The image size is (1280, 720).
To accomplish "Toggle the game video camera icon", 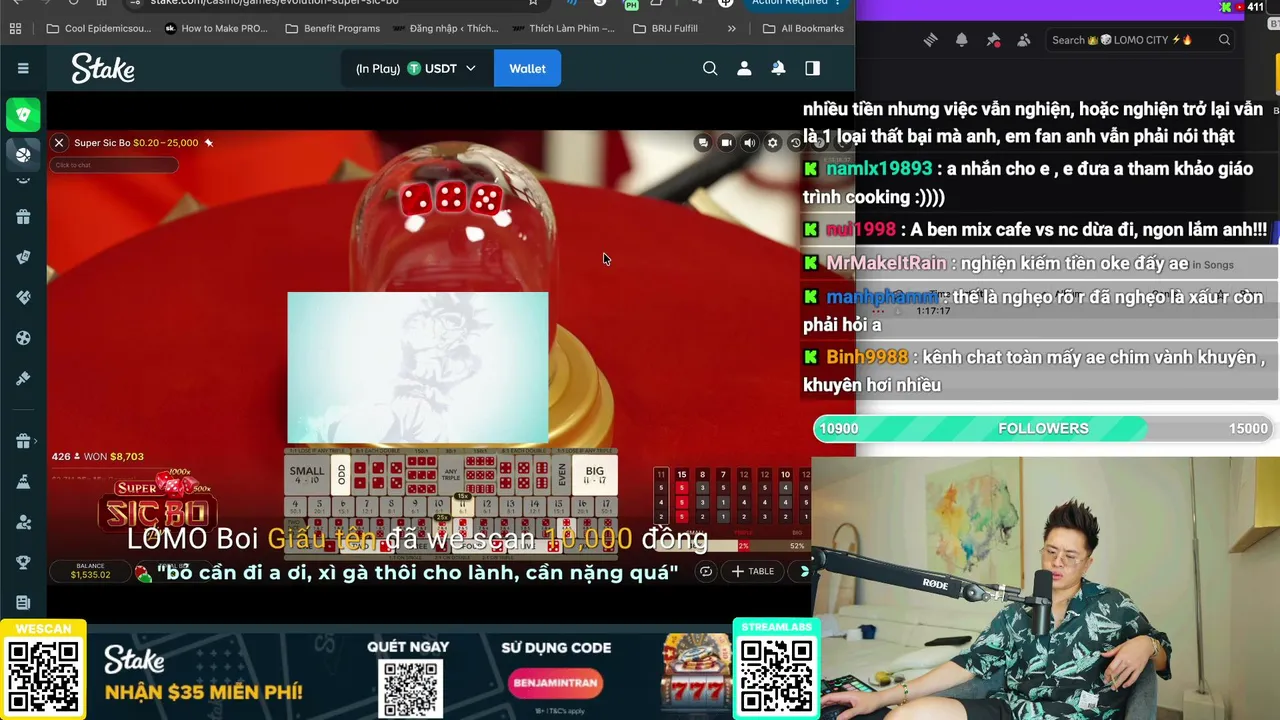I will coord(726,143).
